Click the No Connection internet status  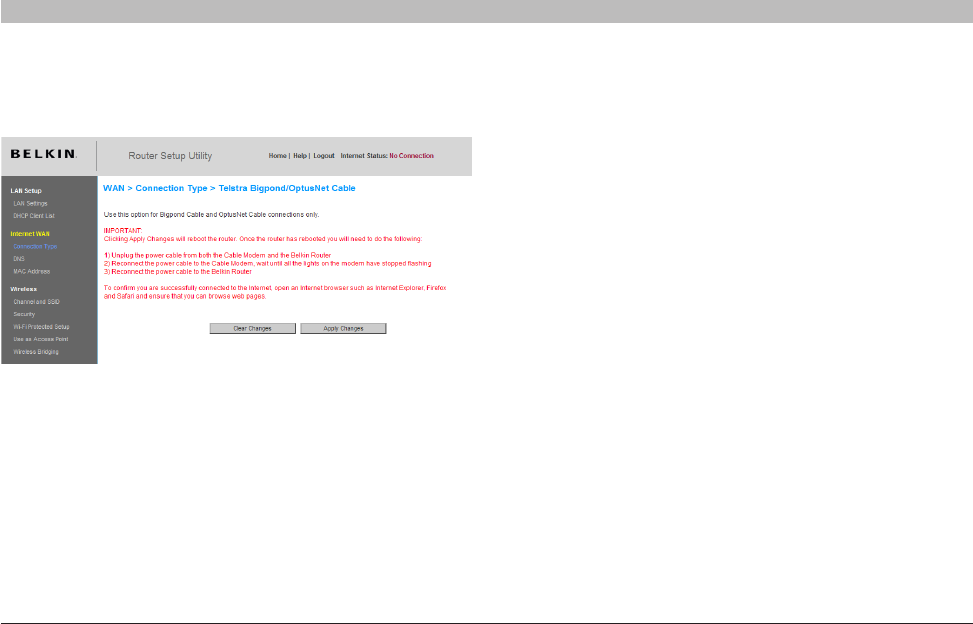[411, 156]
